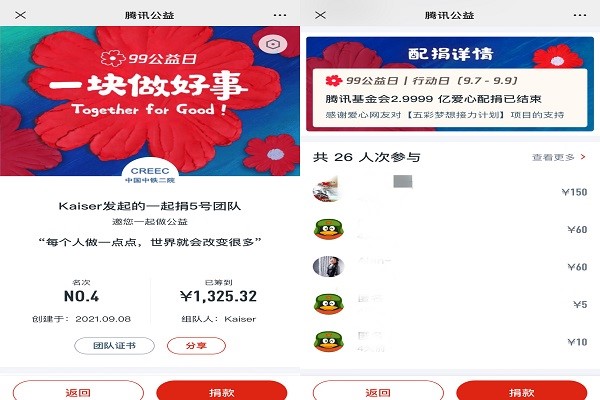
Task: Tap the 99公益日 flower logo on banner
Action: tap(113, 58)
